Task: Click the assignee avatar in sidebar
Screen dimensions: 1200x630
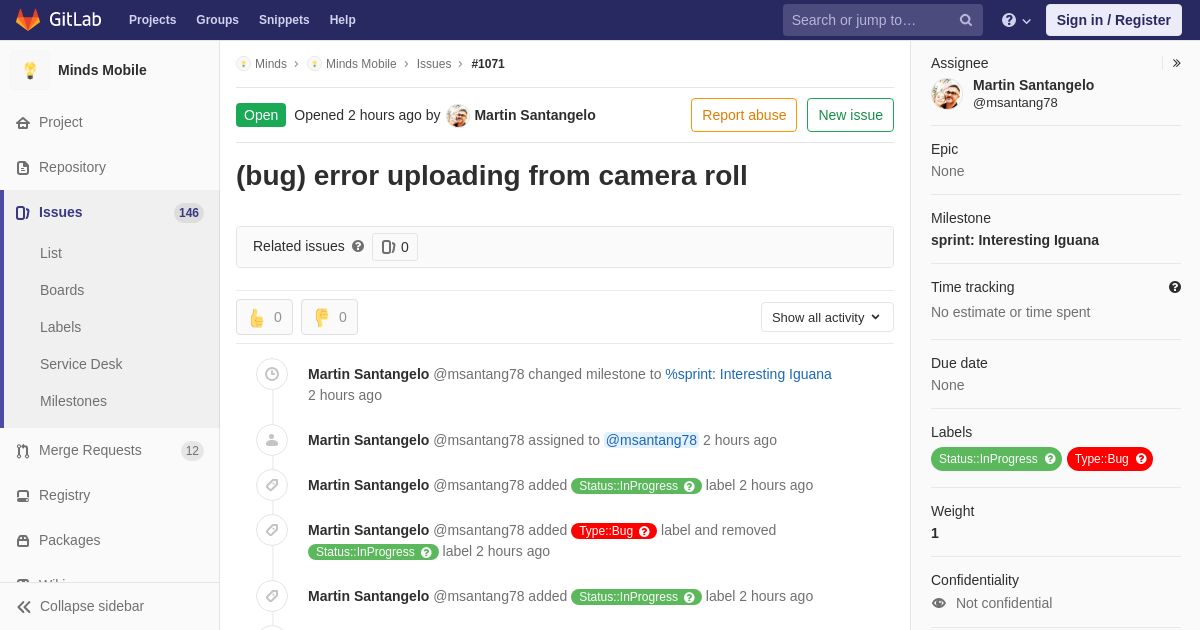Action: 946,94
